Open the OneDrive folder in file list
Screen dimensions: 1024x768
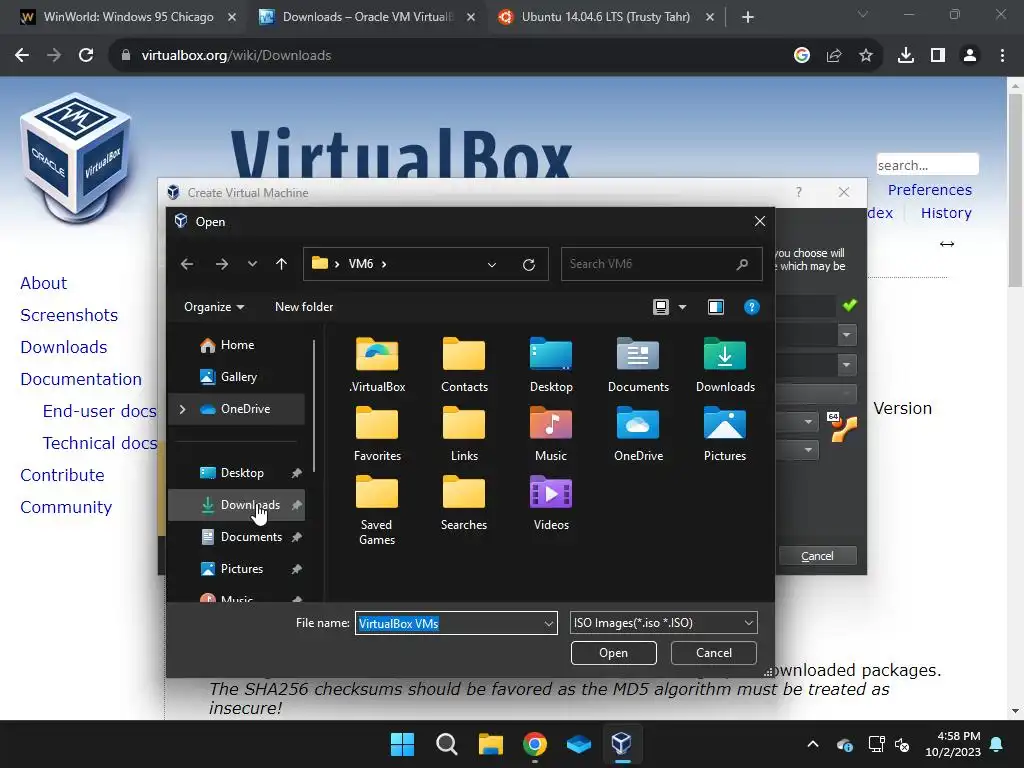pyautogui.click(x=638, y=434)
